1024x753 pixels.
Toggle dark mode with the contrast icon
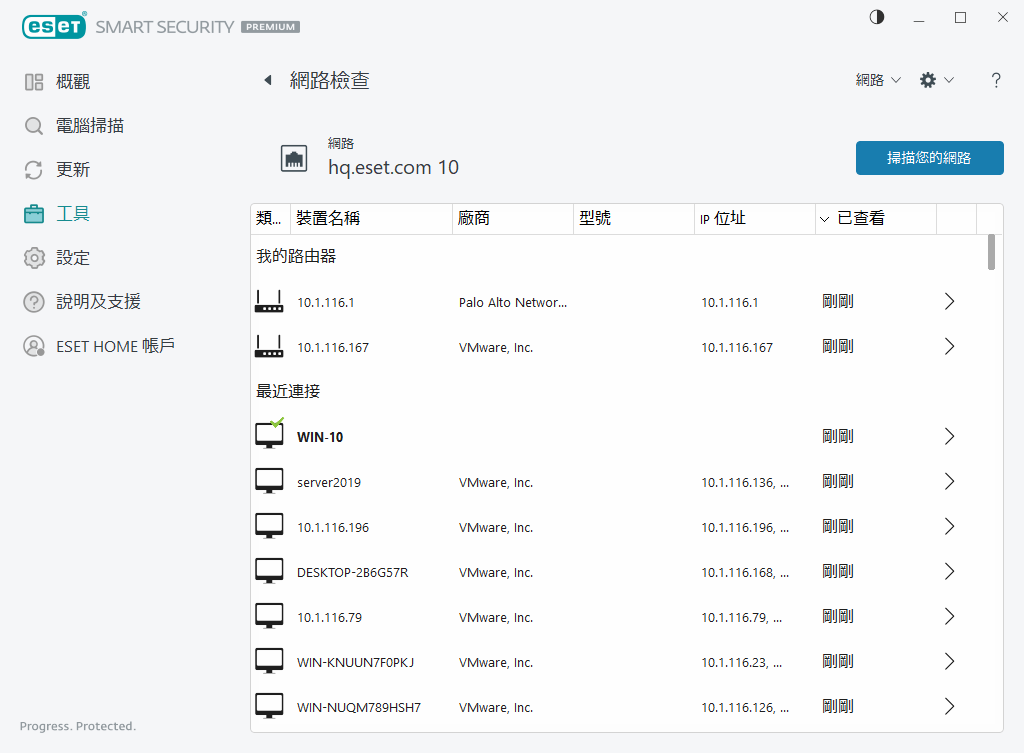click(x=876, y=17)
